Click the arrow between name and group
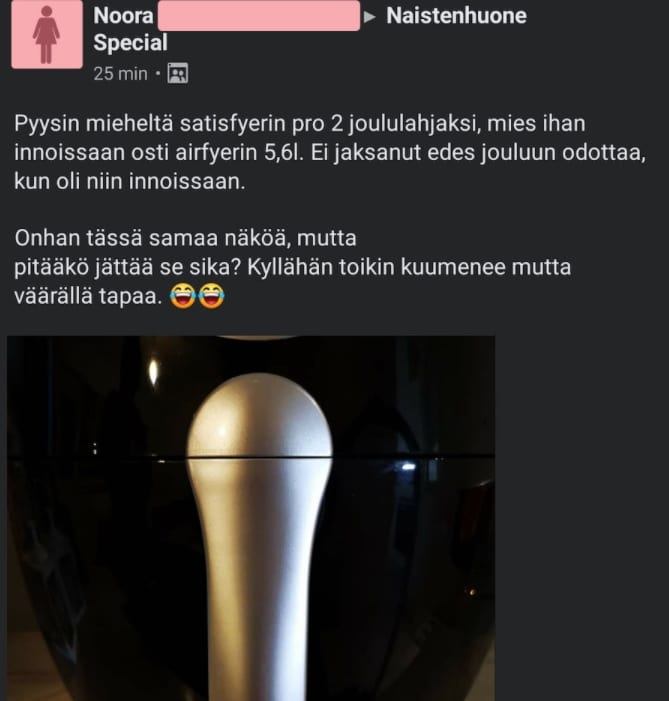Viewport: 669px width, 701px height. tap(370, 17)
